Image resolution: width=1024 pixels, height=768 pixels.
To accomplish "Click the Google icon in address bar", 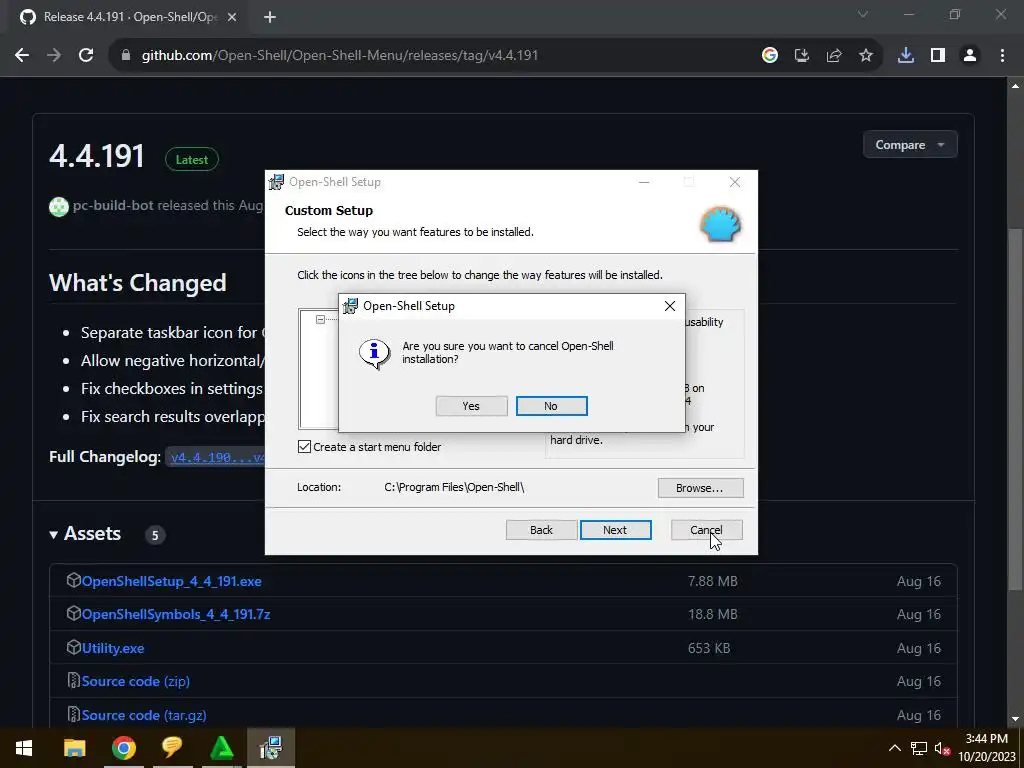I will coord(770,56).
